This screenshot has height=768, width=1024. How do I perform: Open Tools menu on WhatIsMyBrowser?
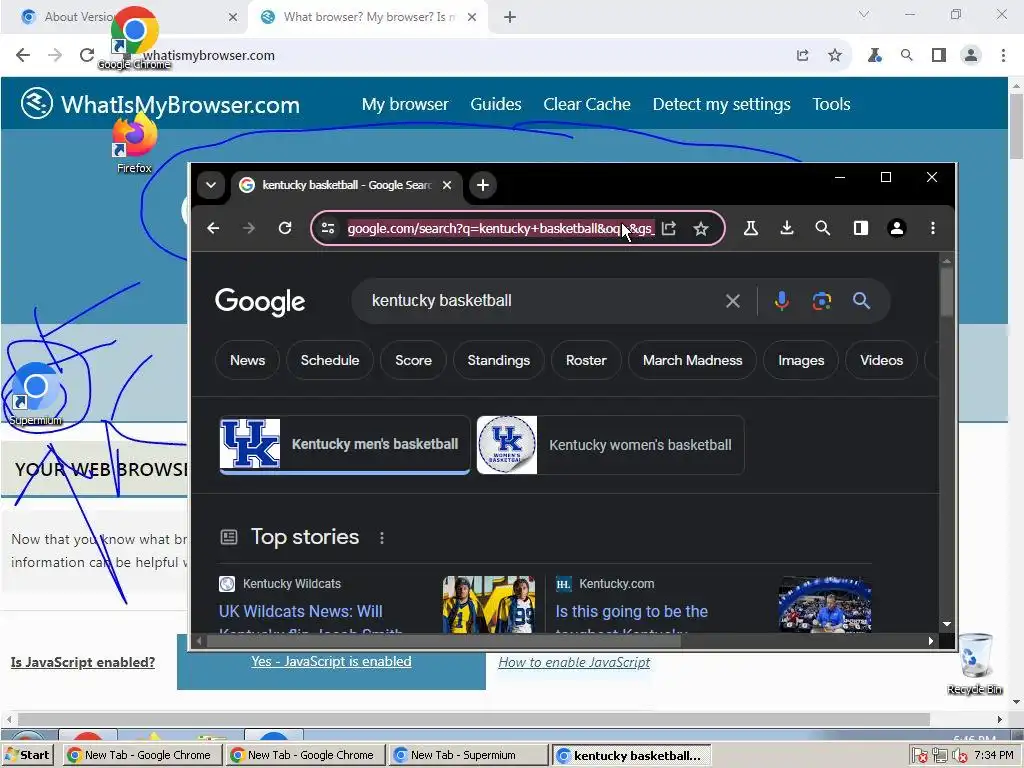(831, 104)
